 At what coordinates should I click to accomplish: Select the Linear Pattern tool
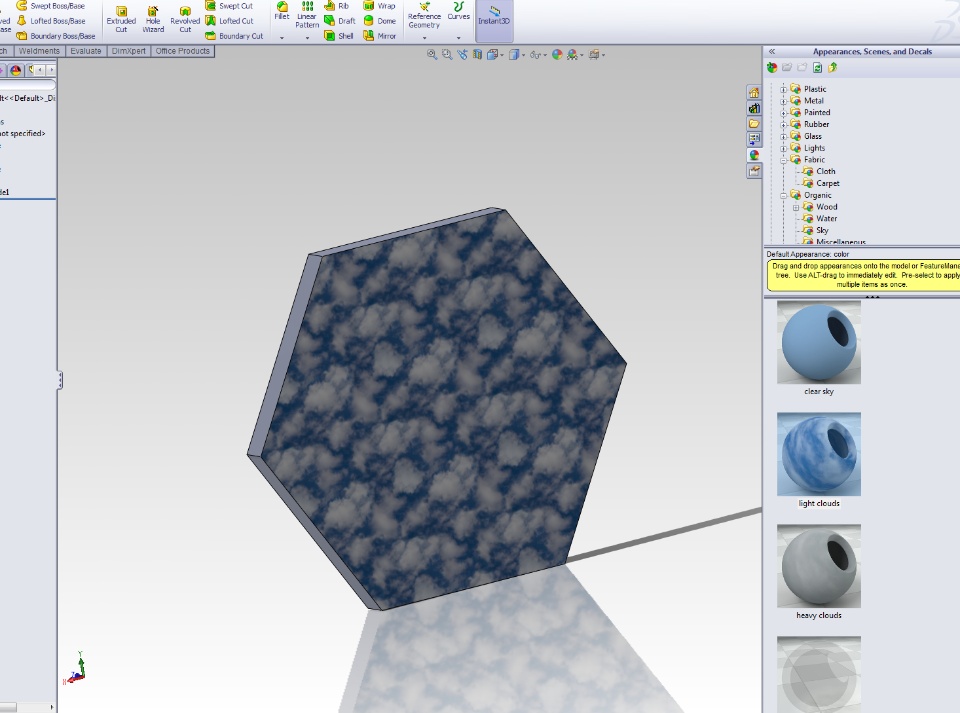coord(307,15)
